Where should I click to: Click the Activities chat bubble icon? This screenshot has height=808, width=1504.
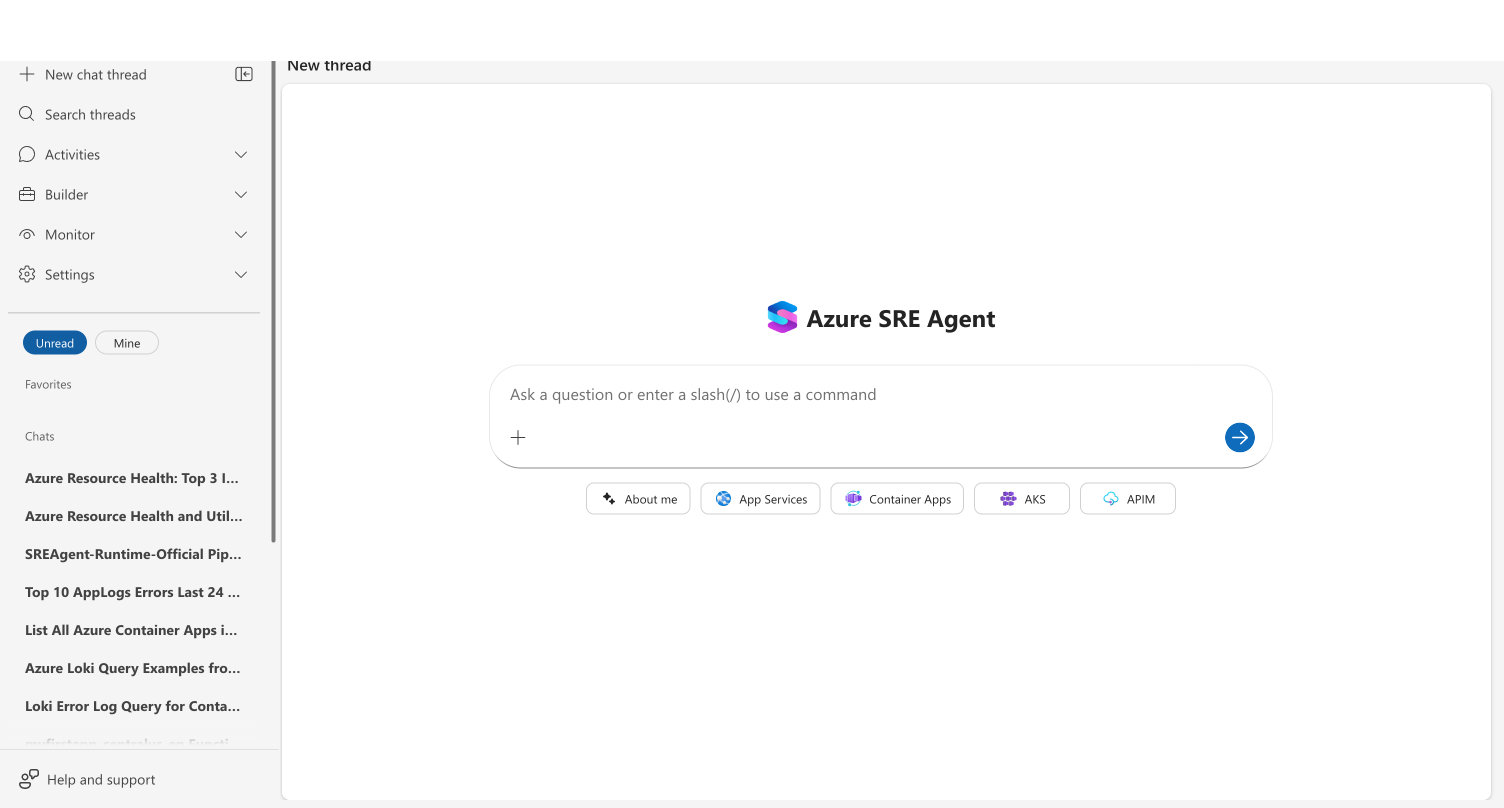(x=27, y=154)
